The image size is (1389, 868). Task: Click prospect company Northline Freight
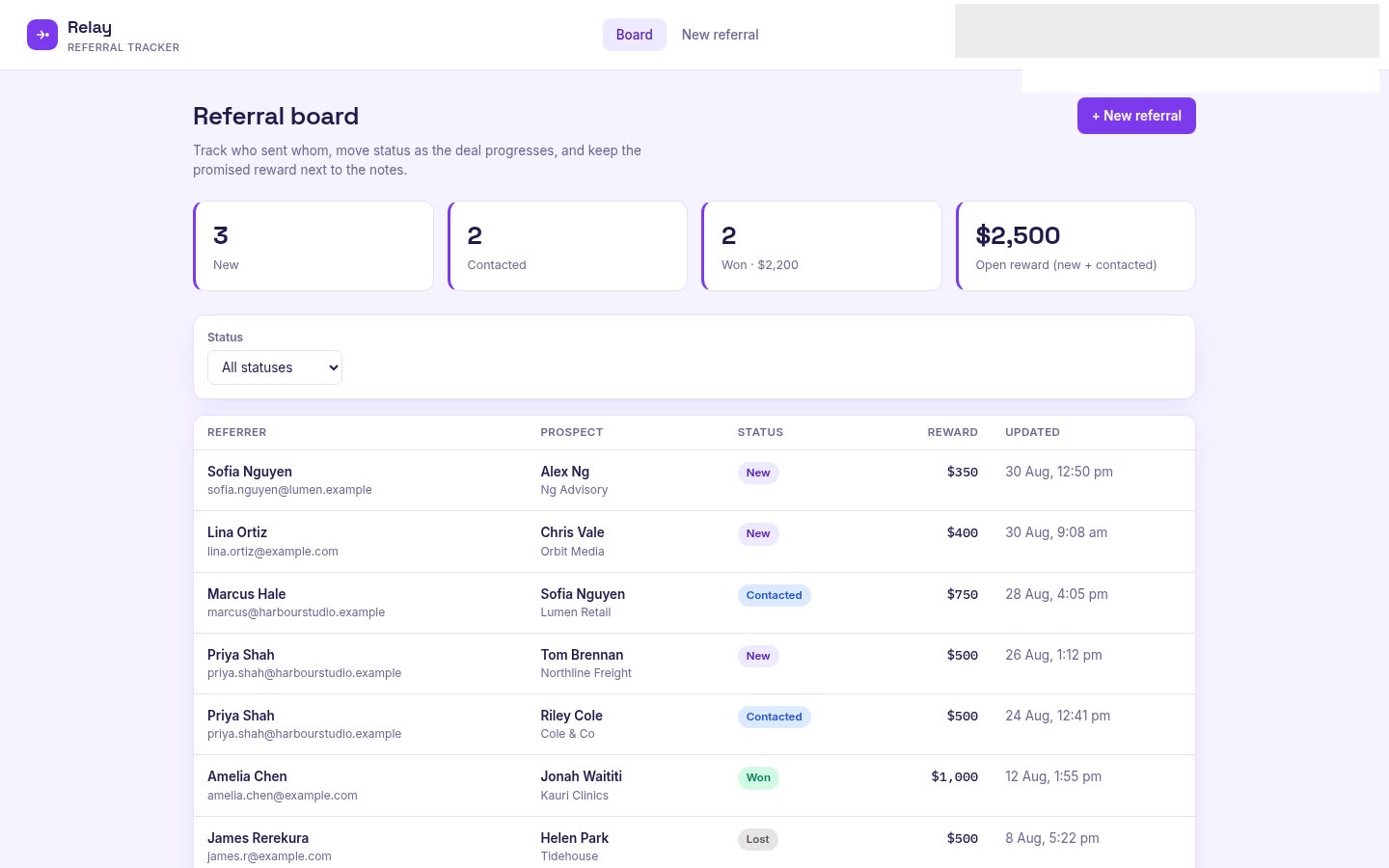[x=586, y=673]
